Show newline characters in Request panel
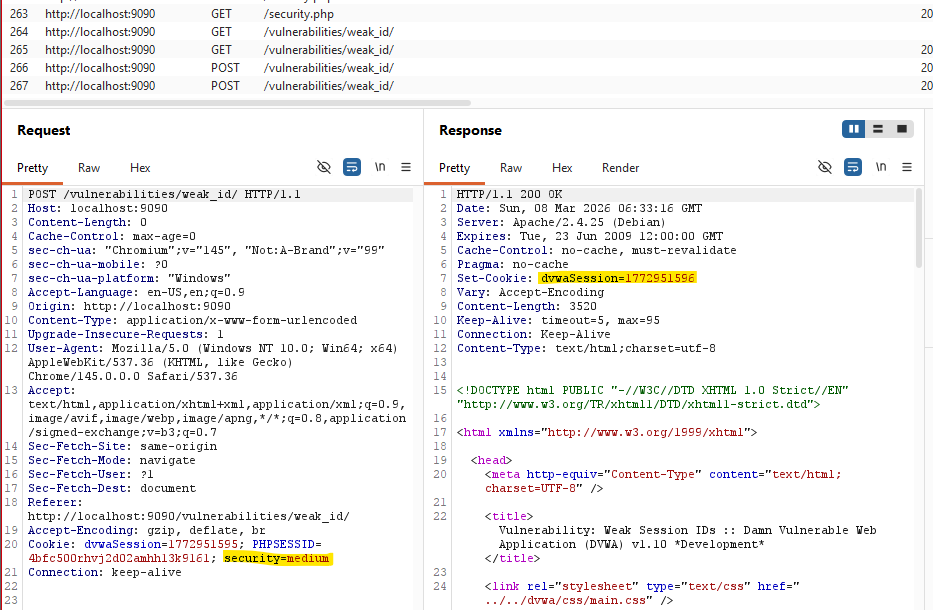 coord(380,167)
